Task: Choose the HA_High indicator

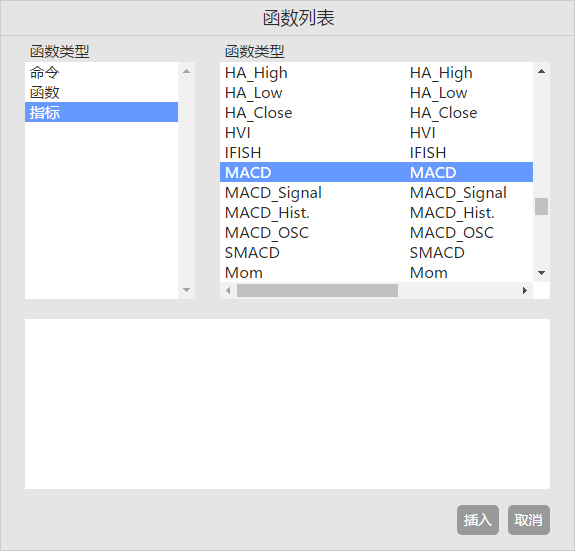Action: tap(376, 73)
